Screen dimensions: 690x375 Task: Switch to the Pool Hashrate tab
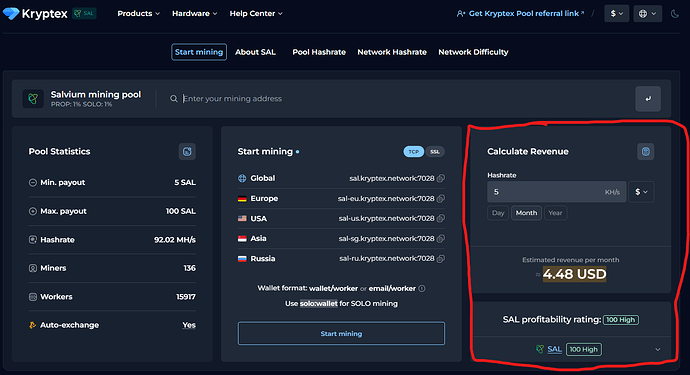click(x=319, y=52)
